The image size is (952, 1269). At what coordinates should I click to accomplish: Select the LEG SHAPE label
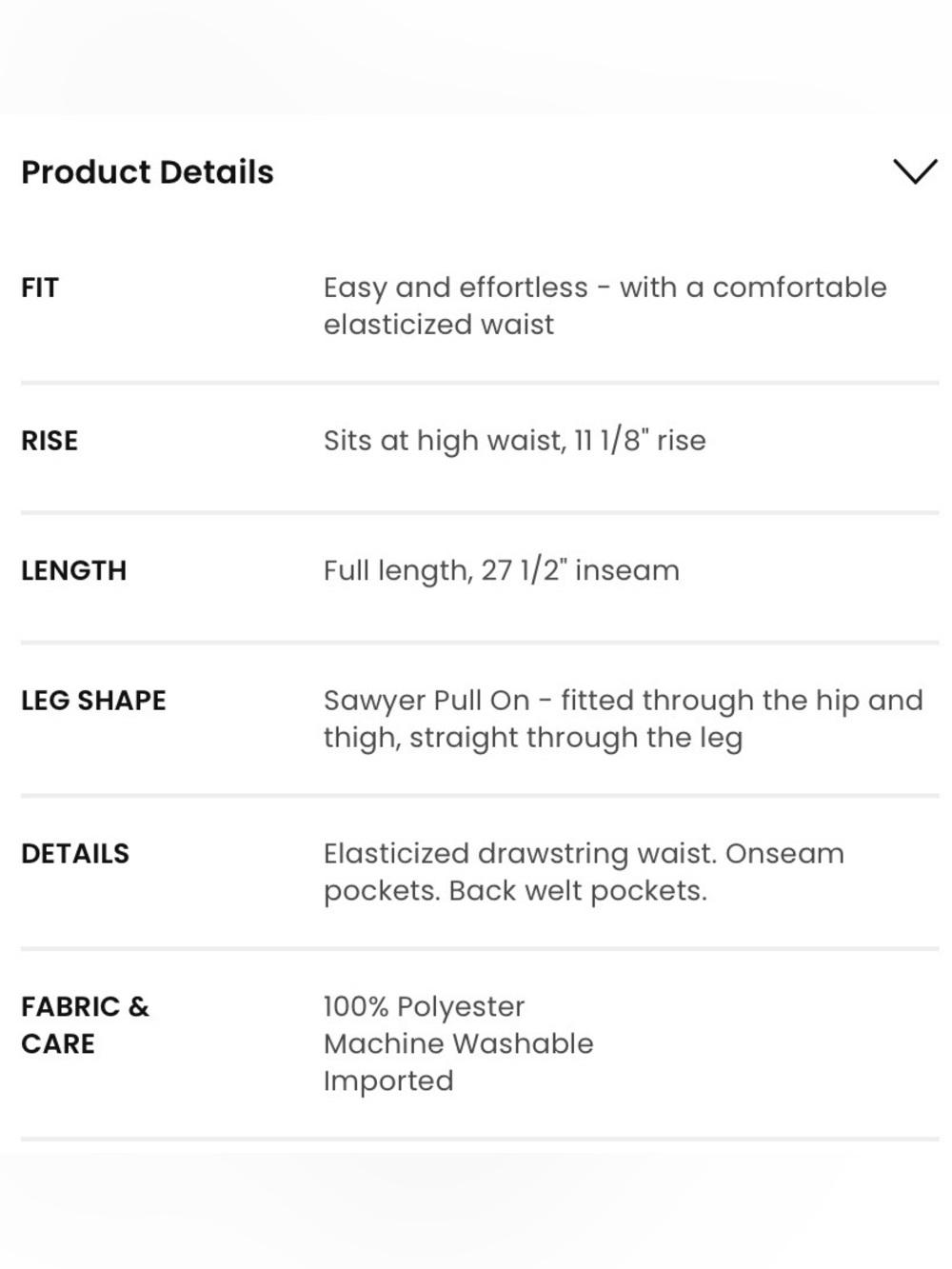(93, 701)
